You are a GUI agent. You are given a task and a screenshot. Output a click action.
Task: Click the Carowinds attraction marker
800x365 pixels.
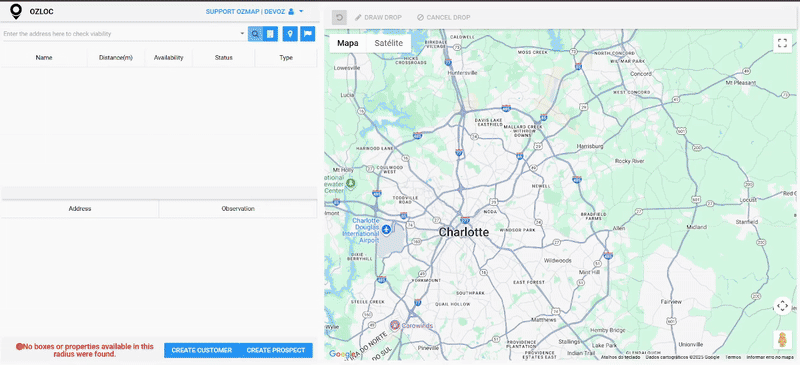[394, 325]
